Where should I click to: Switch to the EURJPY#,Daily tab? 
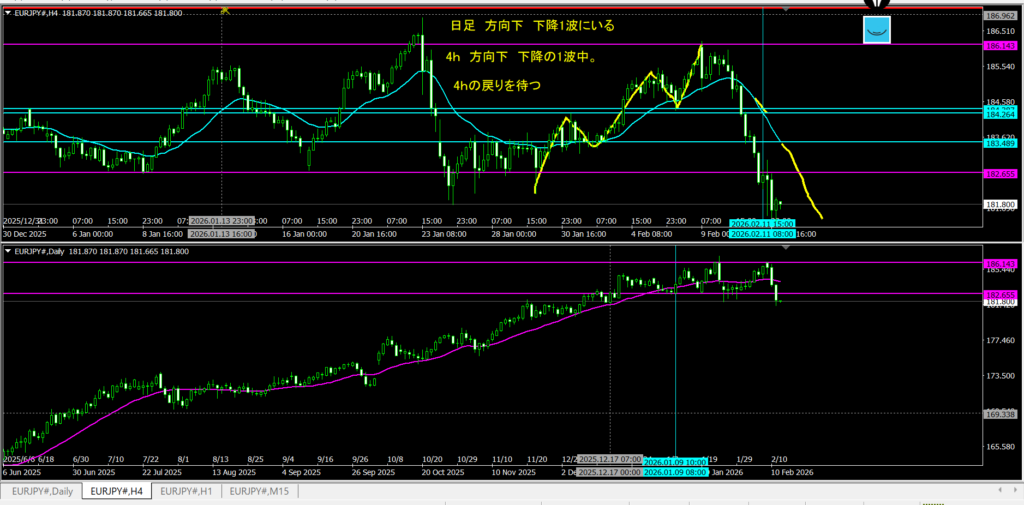(41, 491)
